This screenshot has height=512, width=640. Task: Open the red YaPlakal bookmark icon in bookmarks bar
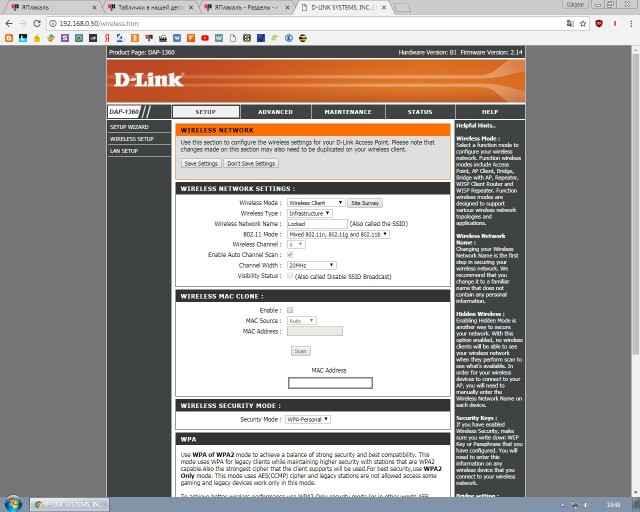pos(149,38)
